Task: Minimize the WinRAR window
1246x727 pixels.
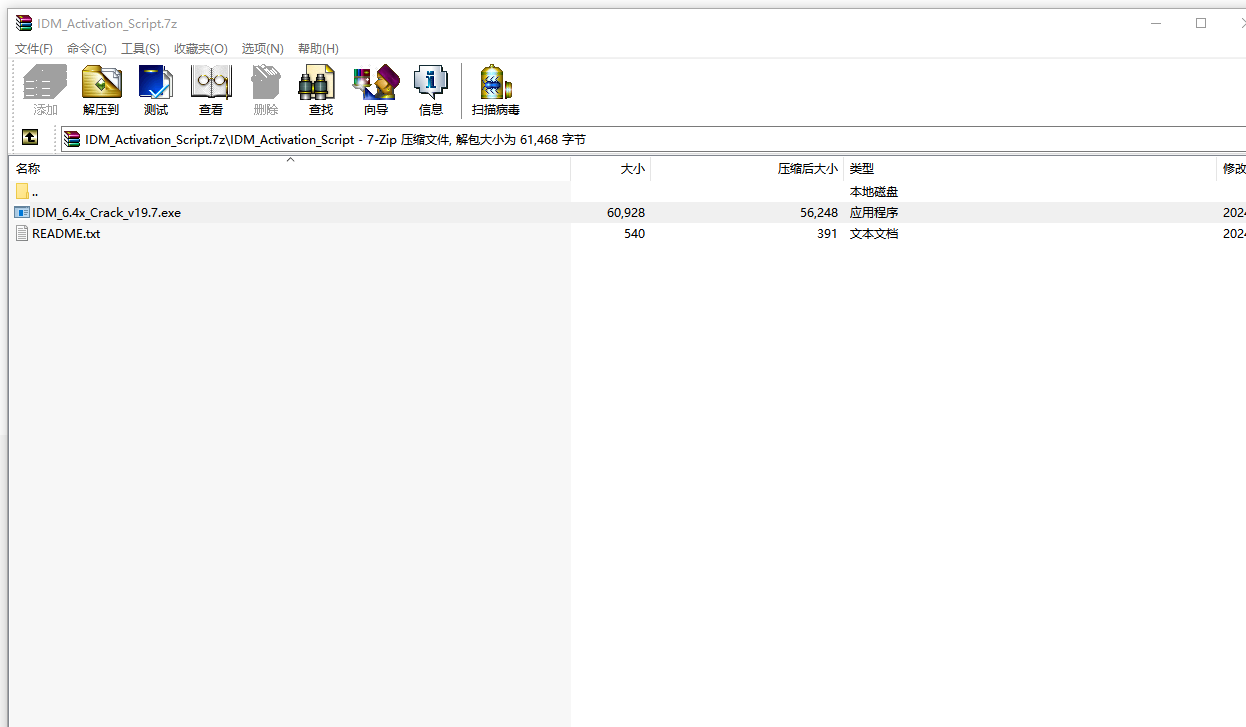Action: tap(1155, 23)
